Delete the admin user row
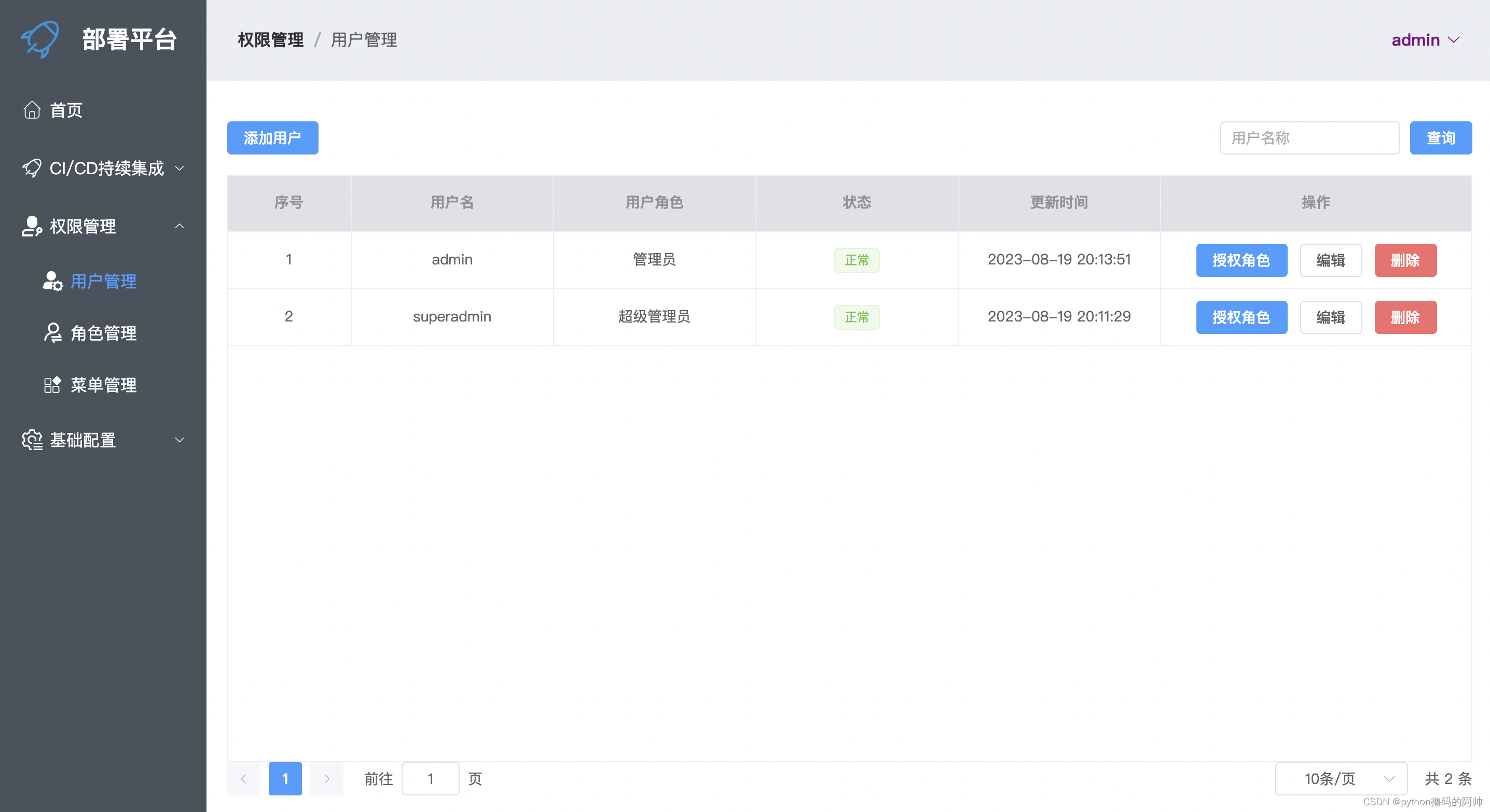Screen dimensions: 1490x812 click(x=1405, y=260)
